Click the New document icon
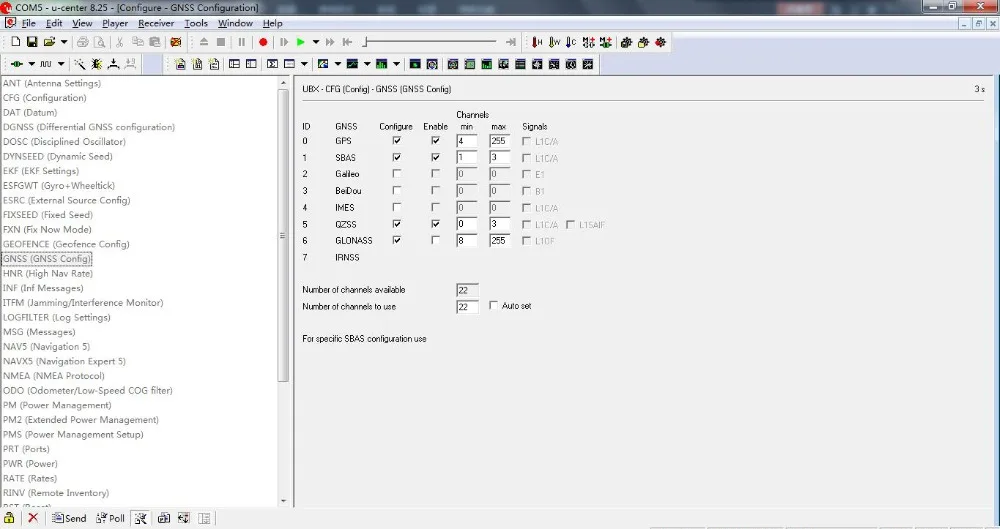 [x=15, y=42]
